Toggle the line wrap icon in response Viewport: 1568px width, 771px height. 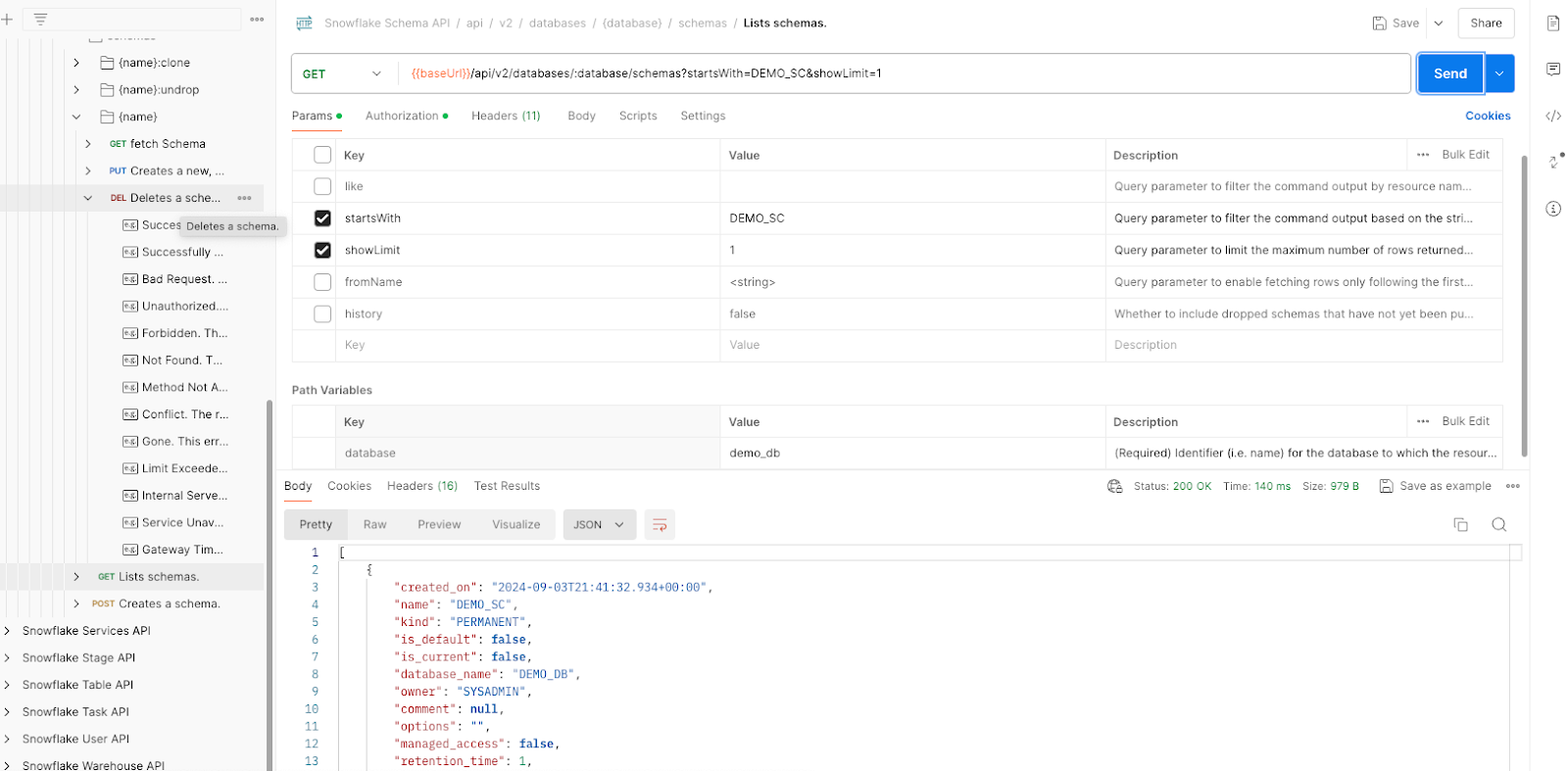(x=660, y=525)
